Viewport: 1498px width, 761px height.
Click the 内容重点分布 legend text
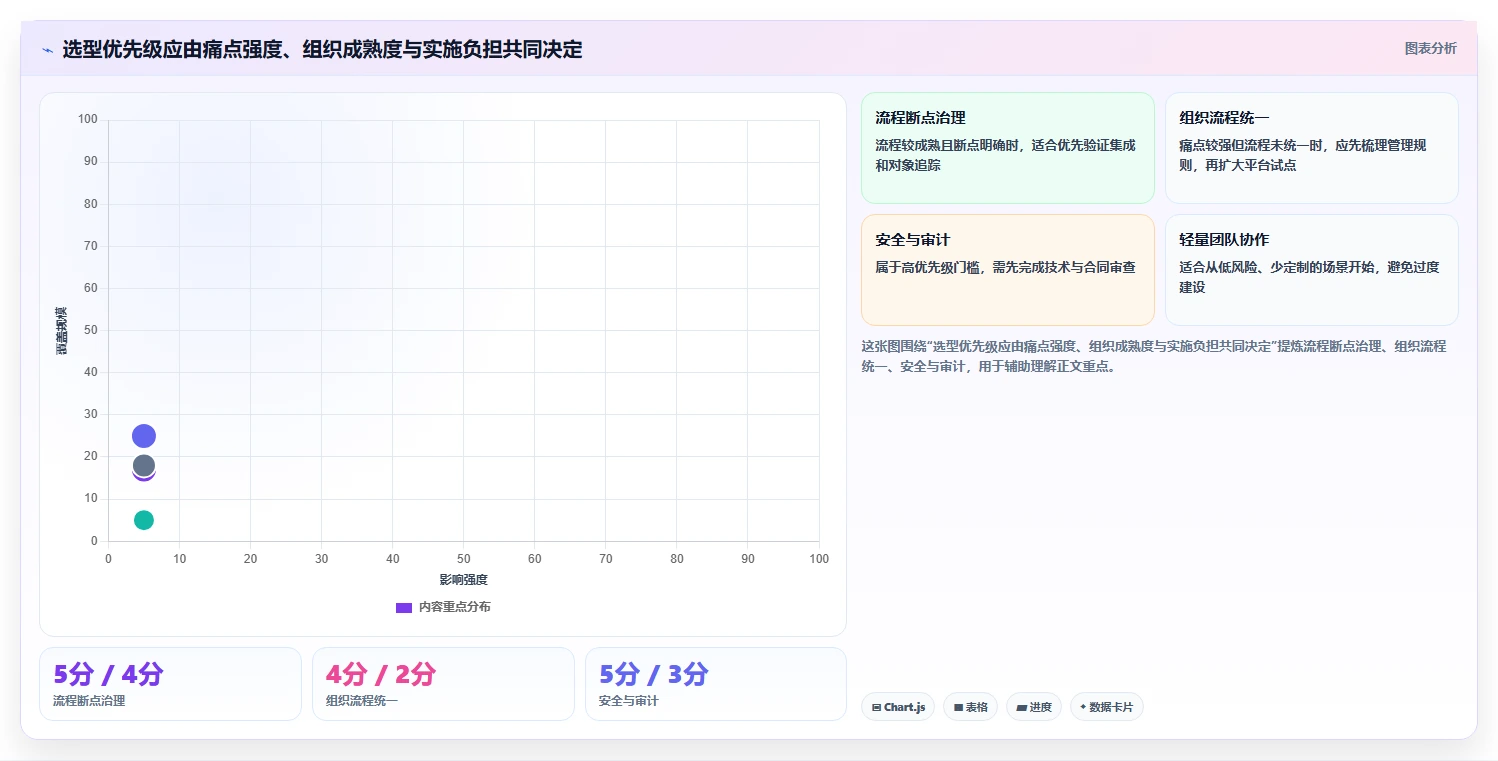(x=454, y=607)
